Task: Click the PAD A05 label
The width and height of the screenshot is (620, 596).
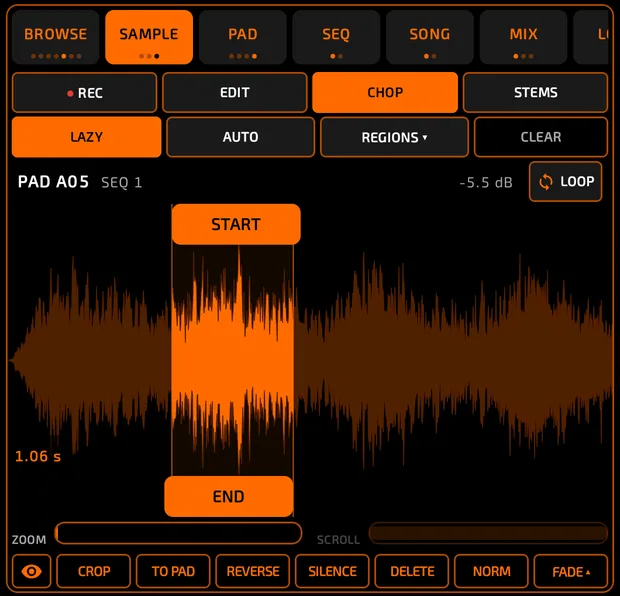Action: click(x=53, y=182)
